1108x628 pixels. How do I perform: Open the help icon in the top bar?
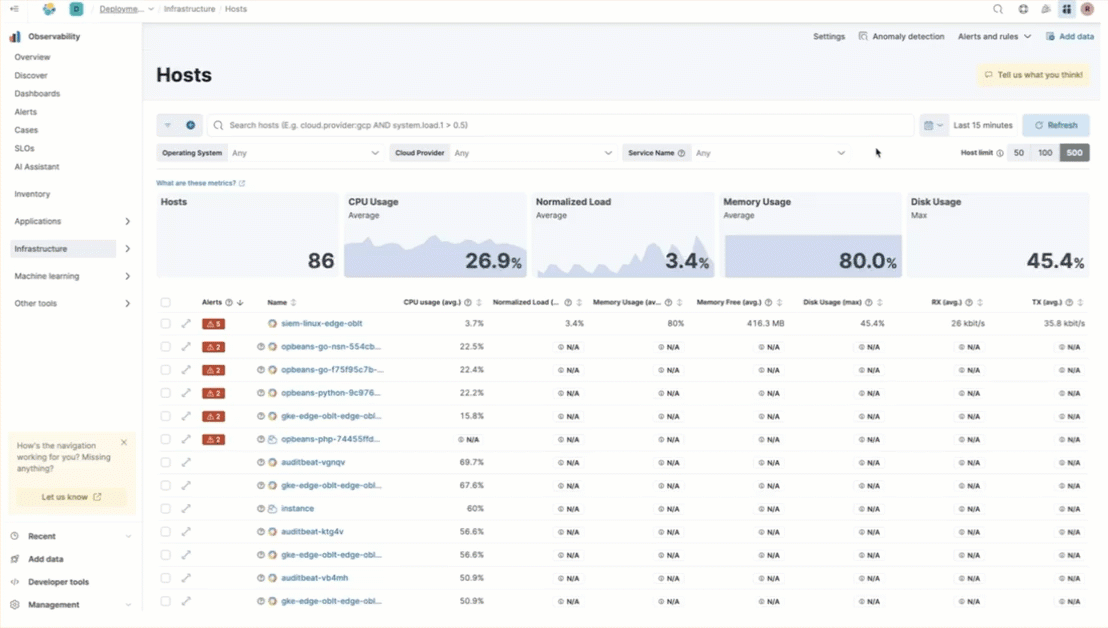pos(1023,9)
